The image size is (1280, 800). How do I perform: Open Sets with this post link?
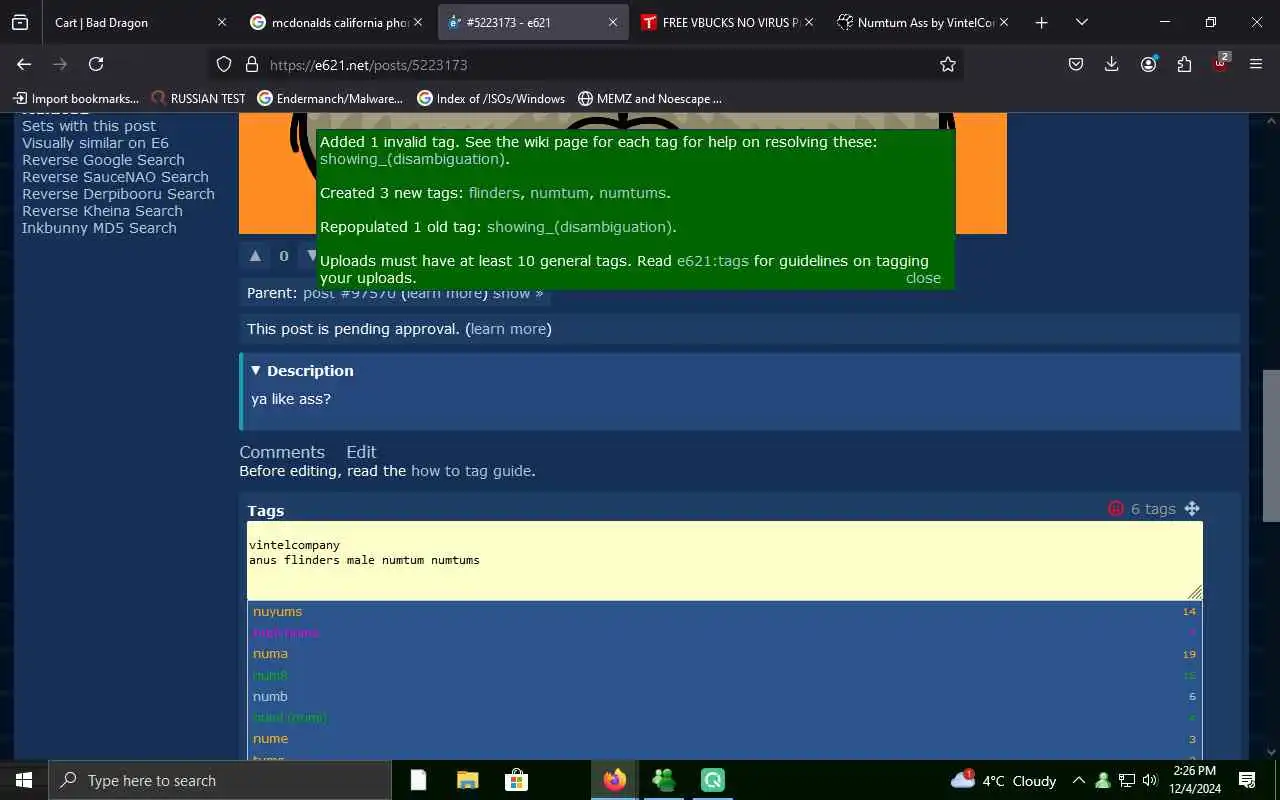point(89,126)
